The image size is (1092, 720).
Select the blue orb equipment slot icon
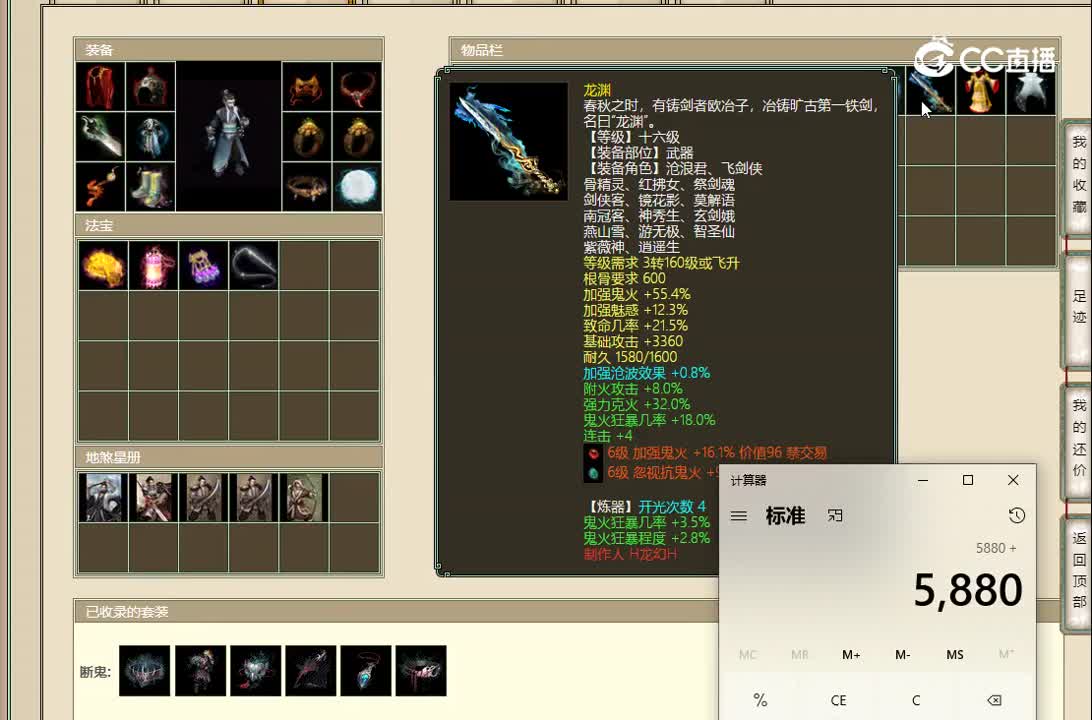click(x=150, y=136)
